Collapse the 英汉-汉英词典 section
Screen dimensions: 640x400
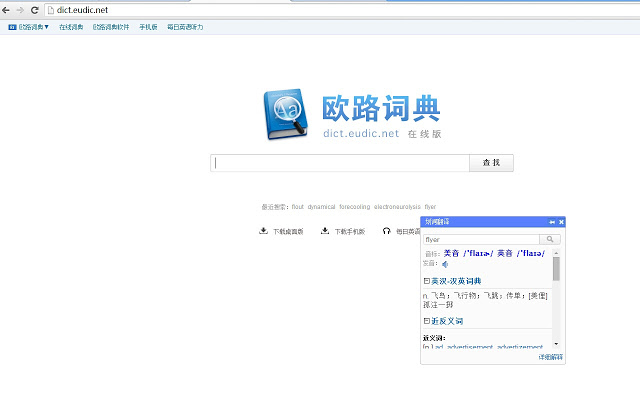(427, 281)
